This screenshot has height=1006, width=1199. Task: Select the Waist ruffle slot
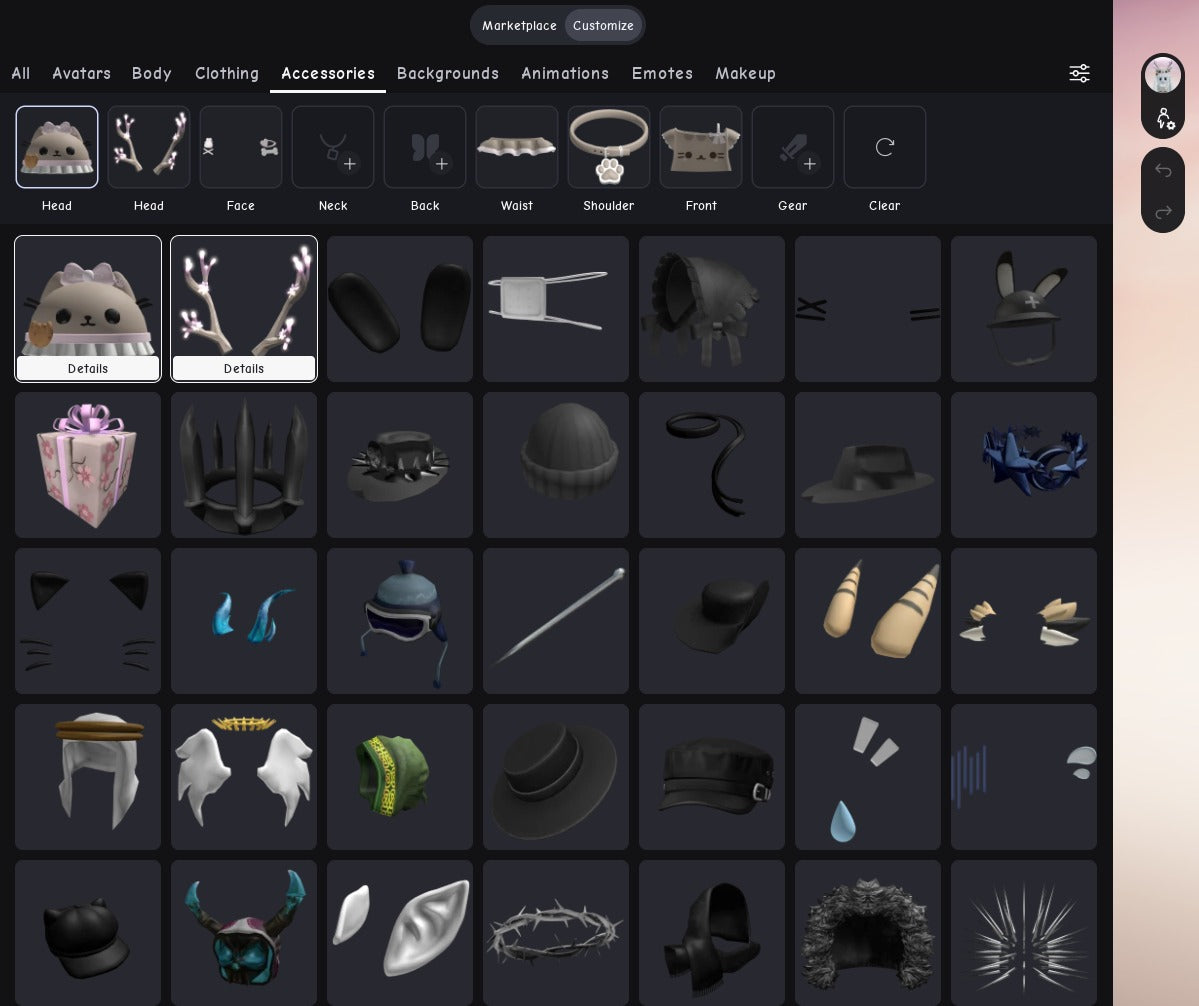(x=516, y=147)
